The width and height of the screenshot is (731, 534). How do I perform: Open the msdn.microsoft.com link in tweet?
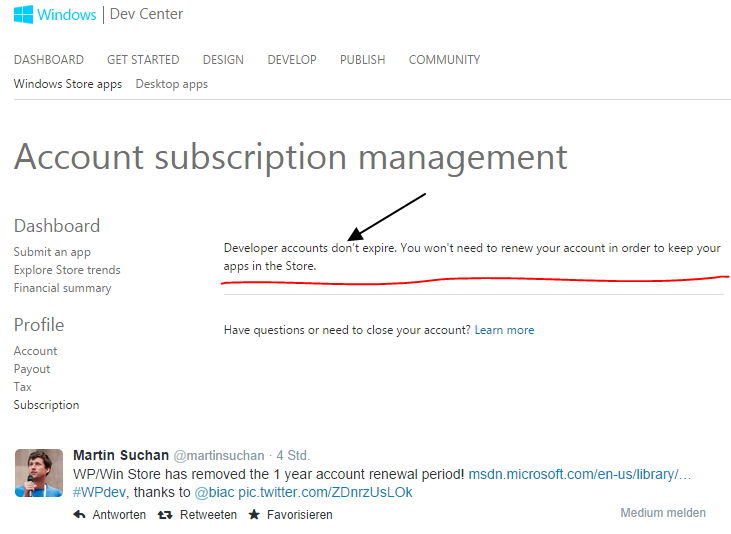[579, 474]
